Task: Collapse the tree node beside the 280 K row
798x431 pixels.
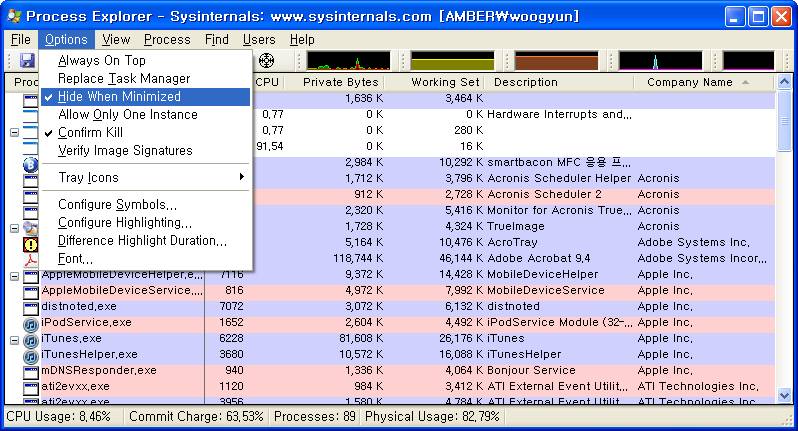Action: [15, 132]
